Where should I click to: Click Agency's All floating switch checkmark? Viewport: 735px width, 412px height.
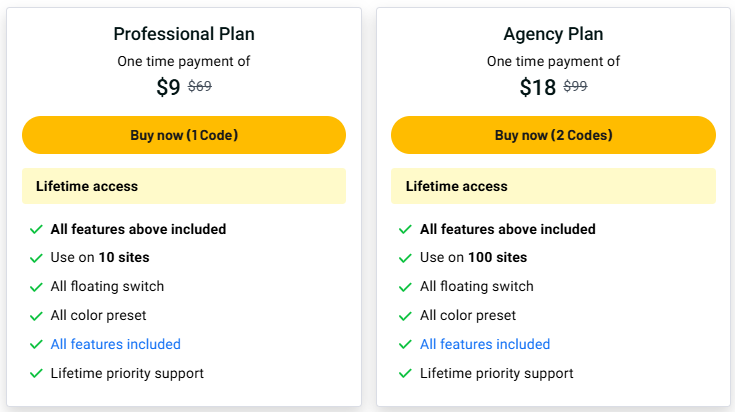click(405, 287)
